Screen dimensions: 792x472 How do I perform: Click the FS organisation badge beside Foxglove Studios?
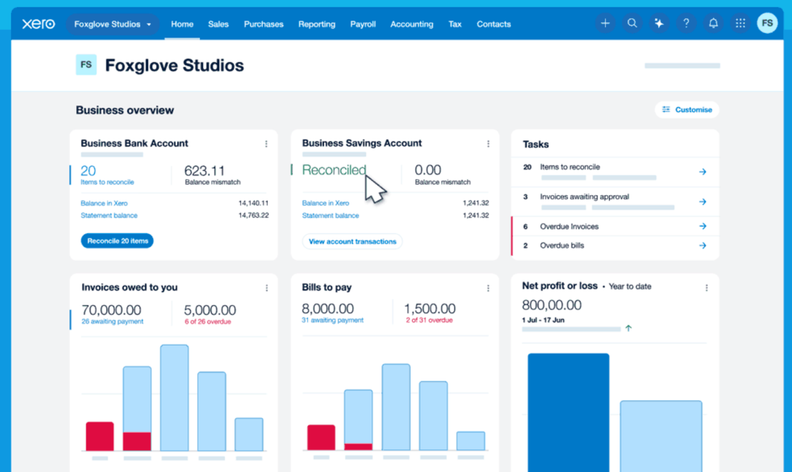(x=86, y=65)
